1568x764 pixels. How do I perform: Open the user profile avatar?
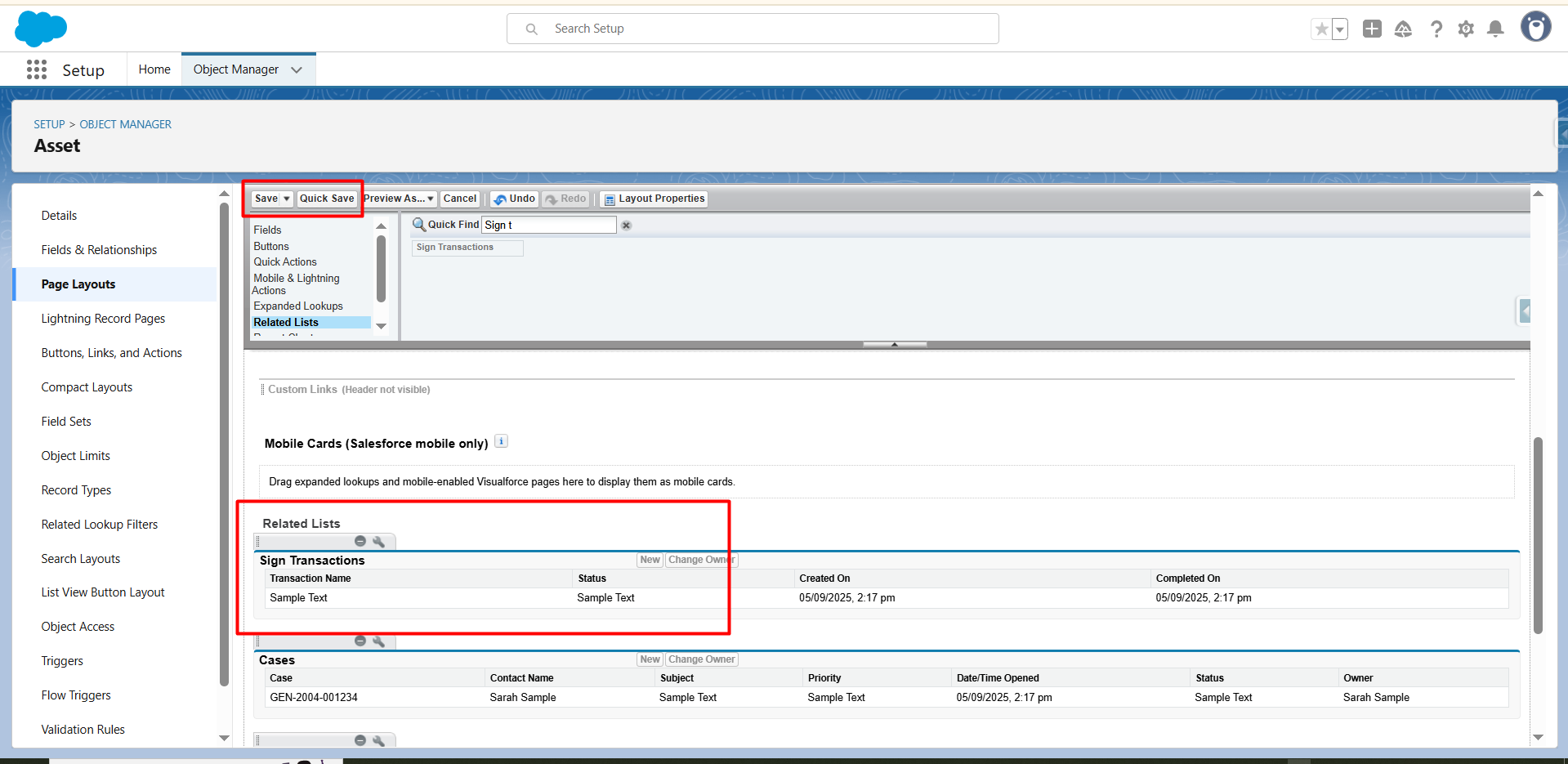tap(1535, 27)
